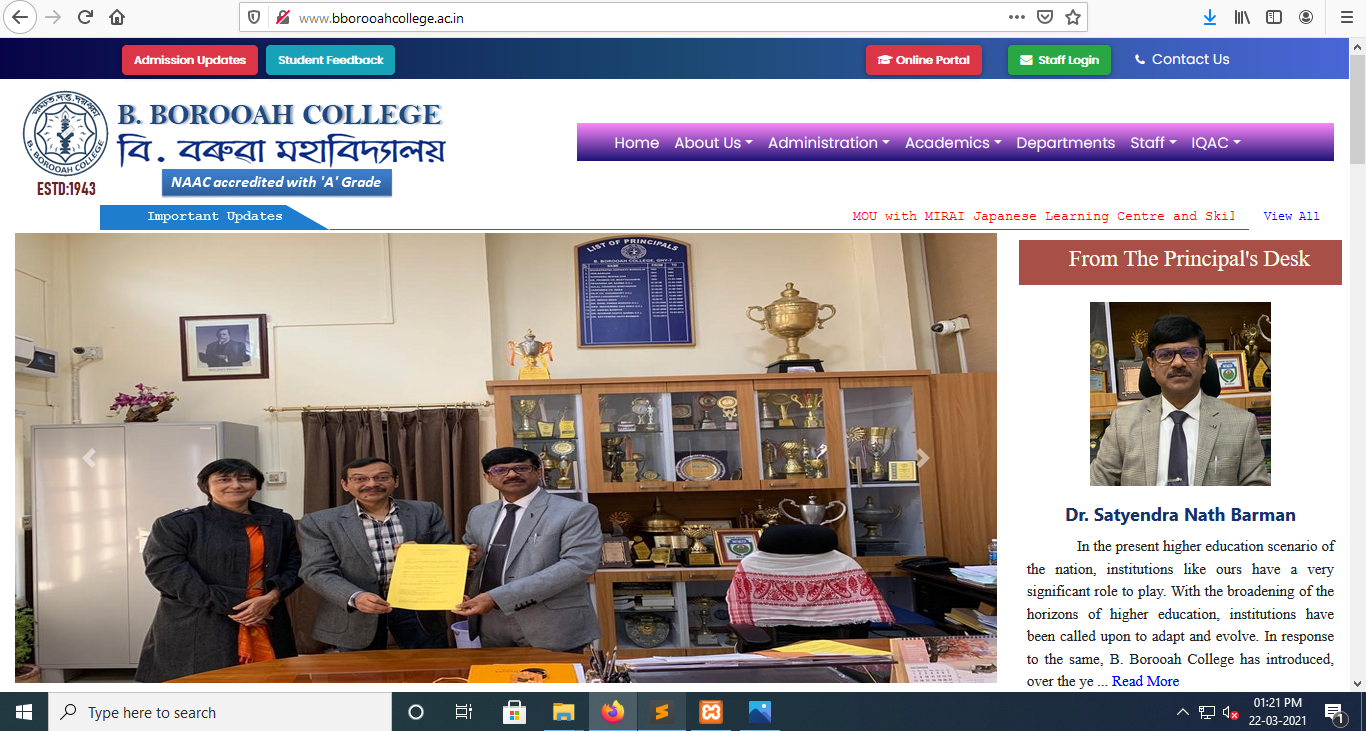Click the network tray icon
Screen dimensions: 1366x731
pyautogui.click(x=1207, y=713)
